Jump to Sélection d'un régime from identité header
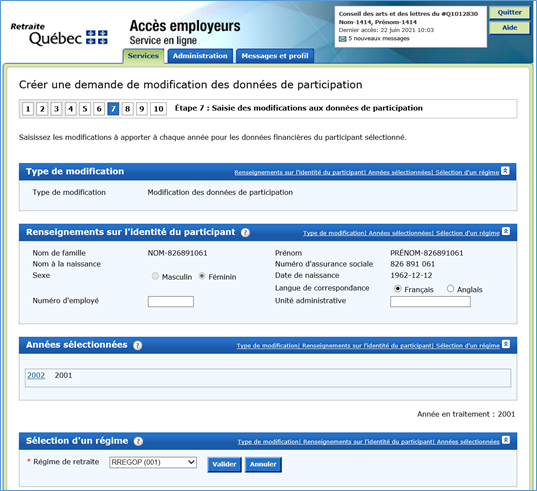This screenshot has width=537, height=491. (x=468, y=233)
